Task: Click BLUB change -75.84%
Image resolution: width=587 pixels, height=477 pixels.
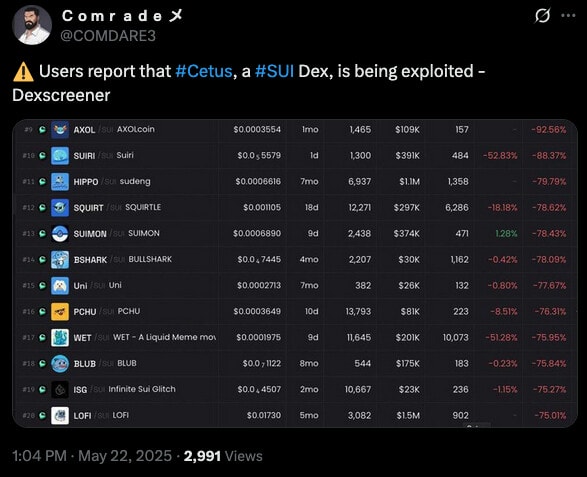Action: [549, 364]
